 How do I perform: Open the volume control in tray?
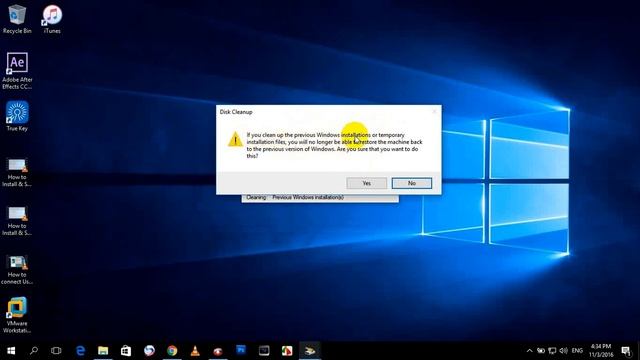pyautogui.click(x=564, y=351)
